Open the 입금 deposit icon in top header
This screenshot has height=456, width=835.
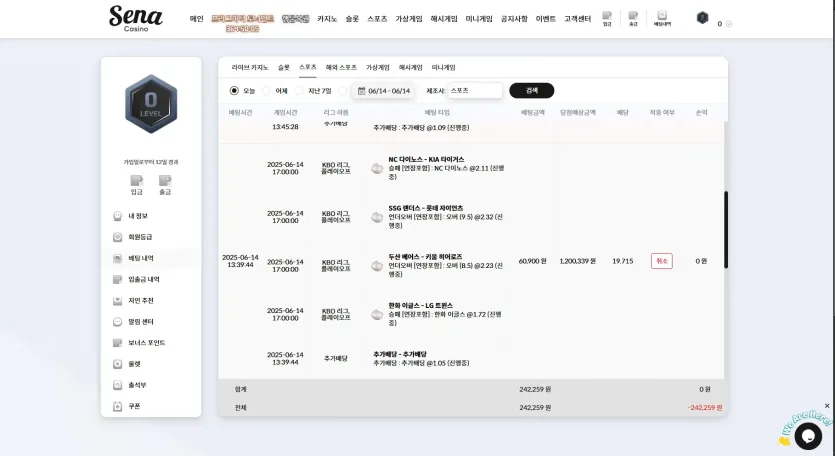(x=607, y=19)
